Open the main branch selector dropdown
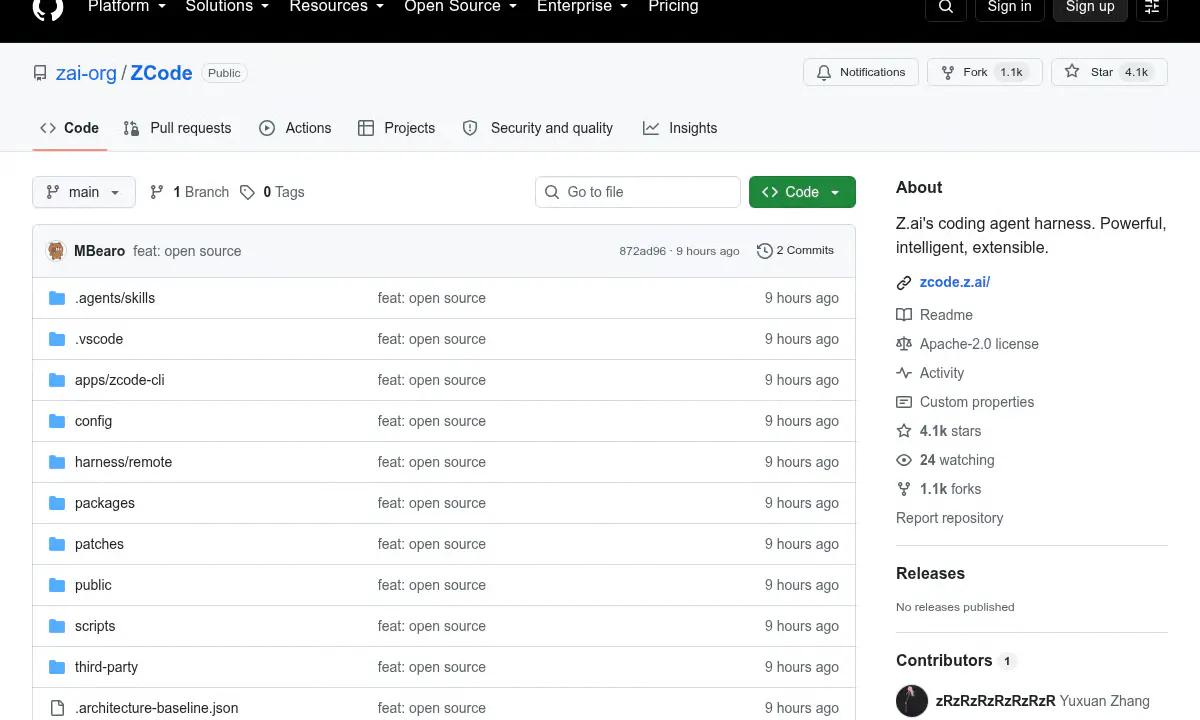Image resolution: width=1200 pixels, height=720 pixels. tap(84, 192)
